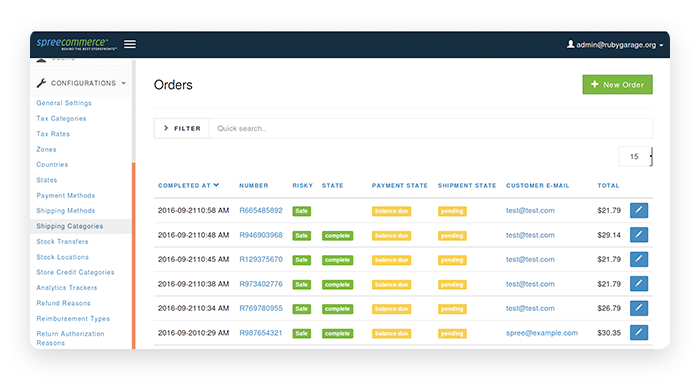Open Tax Categories

point(61,118)
